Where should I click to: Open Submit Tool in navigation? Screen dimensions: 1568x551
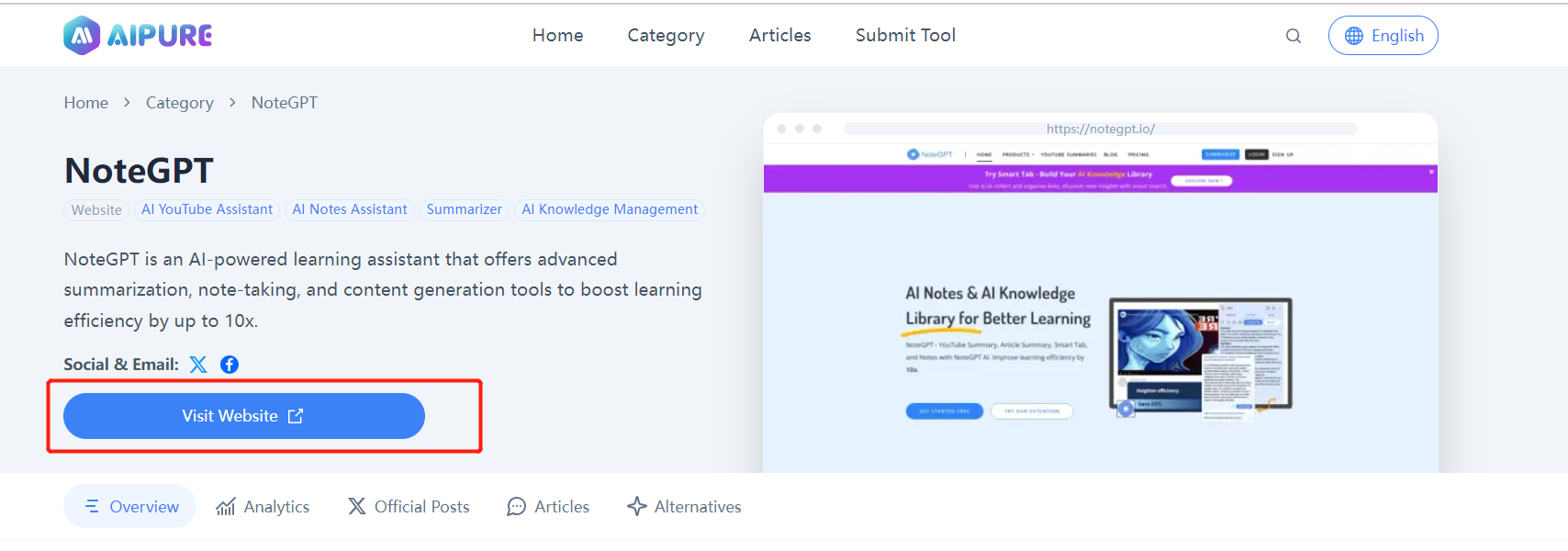point(905,35)
